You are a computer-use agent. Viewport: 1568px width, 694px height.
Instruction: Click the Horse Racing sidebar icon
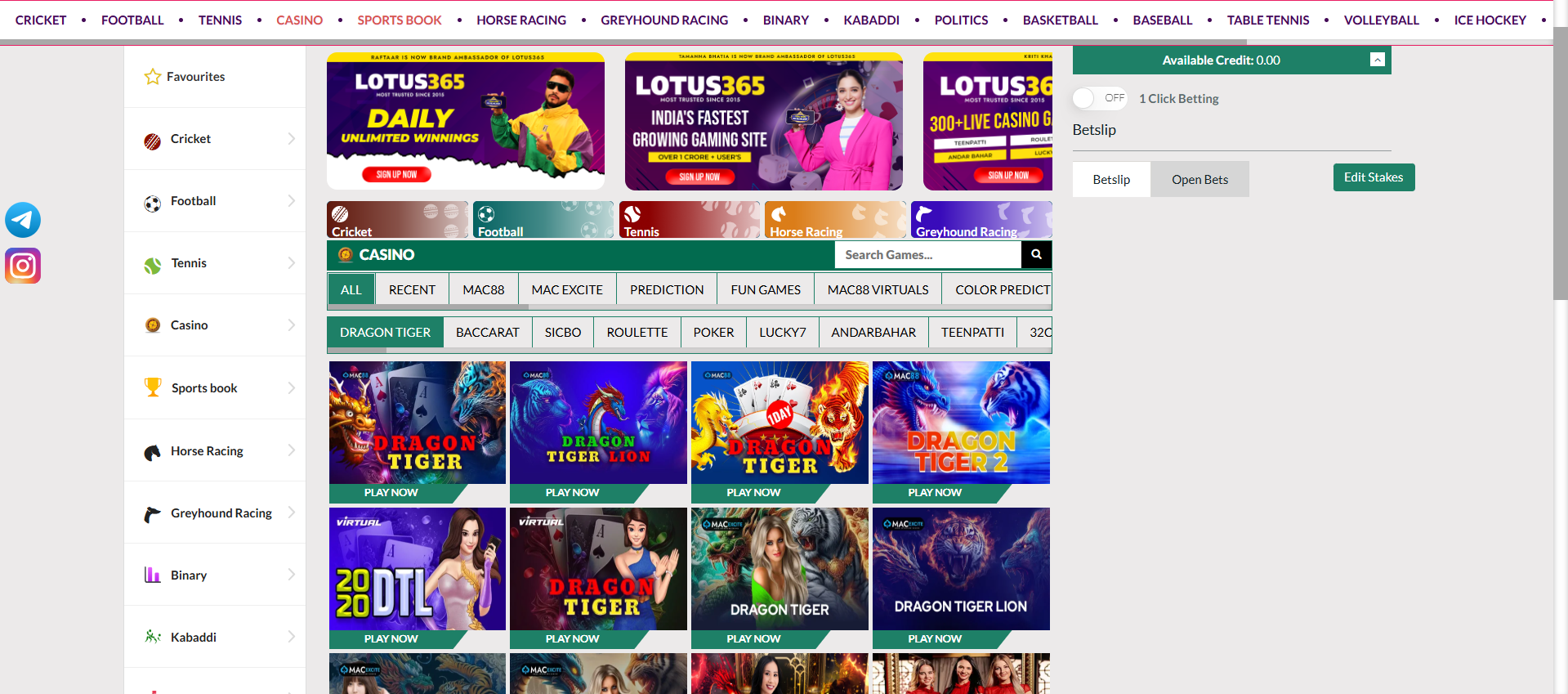pos(153,452)
